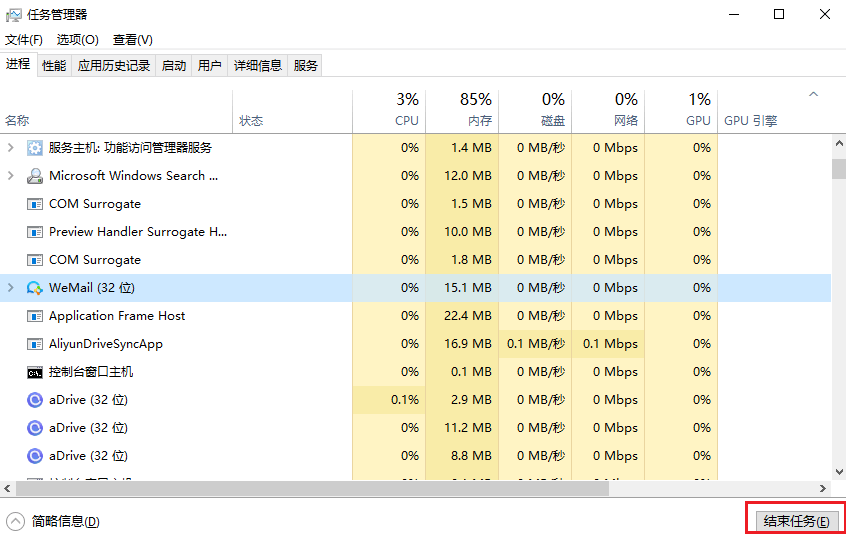Sort by the CPU column header
Screen dimensions: 846x539
[x=389, y=112]
